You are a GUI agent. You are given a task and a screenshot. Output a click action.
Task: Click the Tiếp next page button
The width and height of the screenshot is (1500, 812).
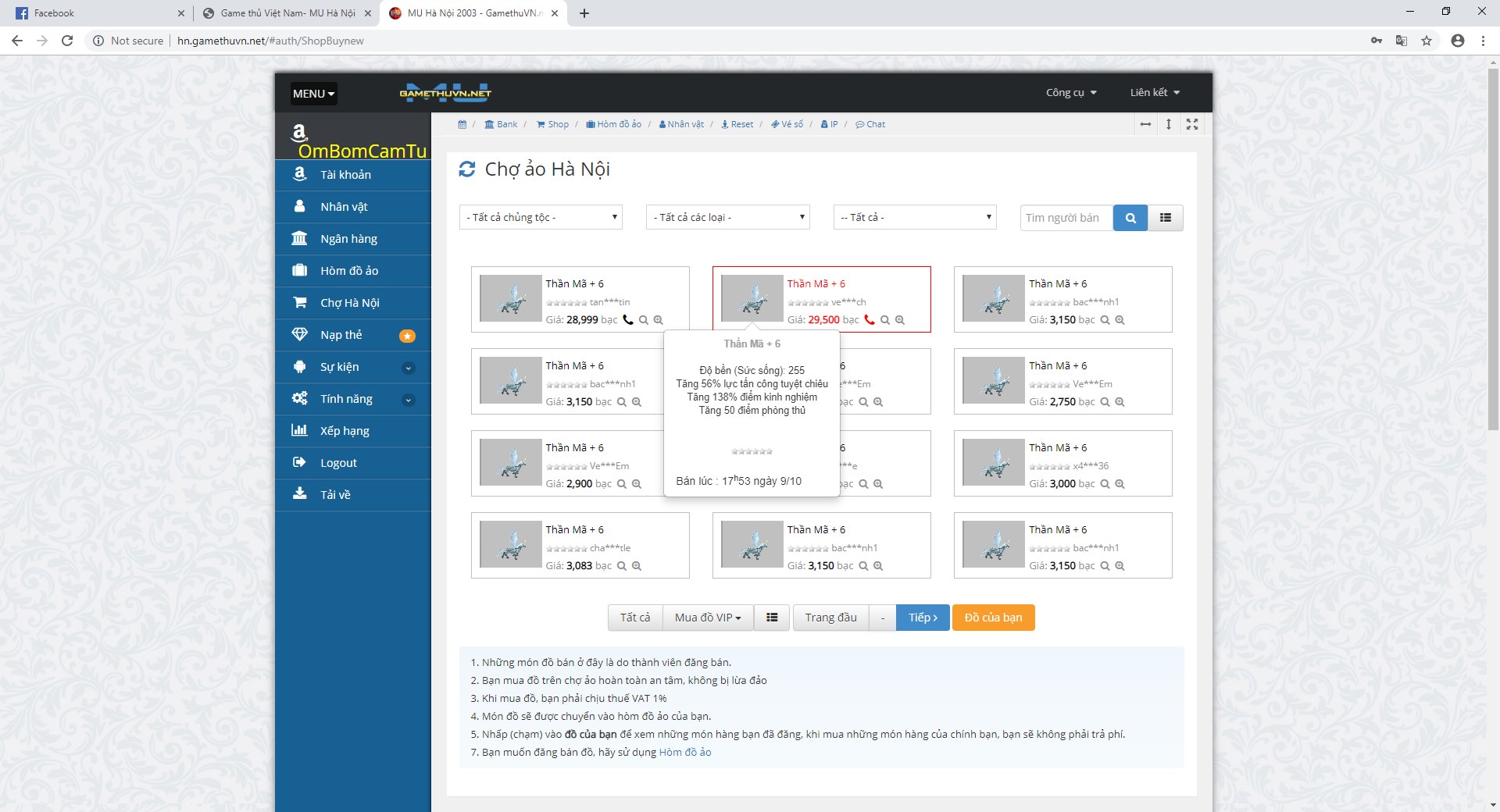[x=923, y=618]
